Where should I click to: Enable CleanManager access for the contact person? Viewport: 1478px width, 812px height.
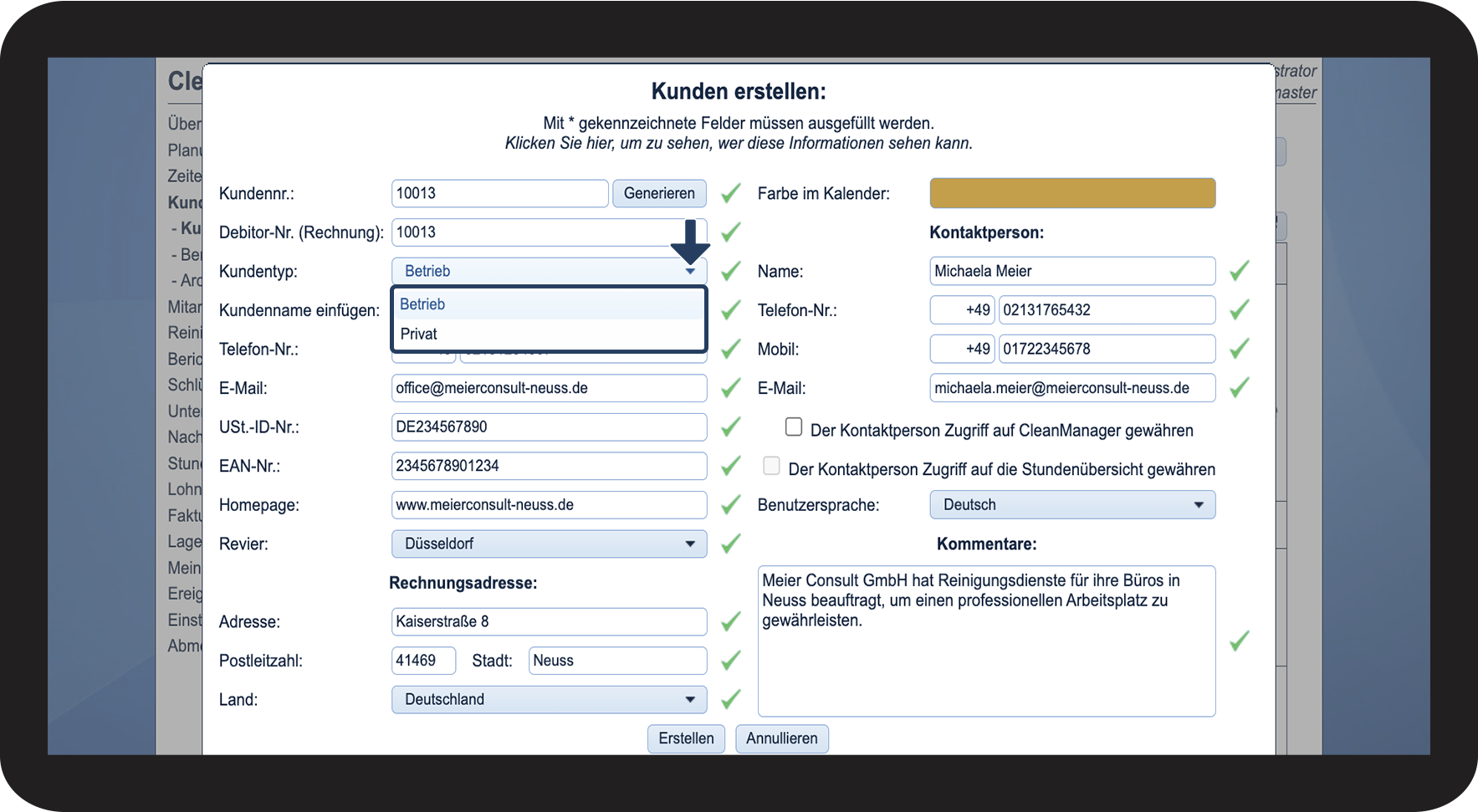[x=793, y=427]
